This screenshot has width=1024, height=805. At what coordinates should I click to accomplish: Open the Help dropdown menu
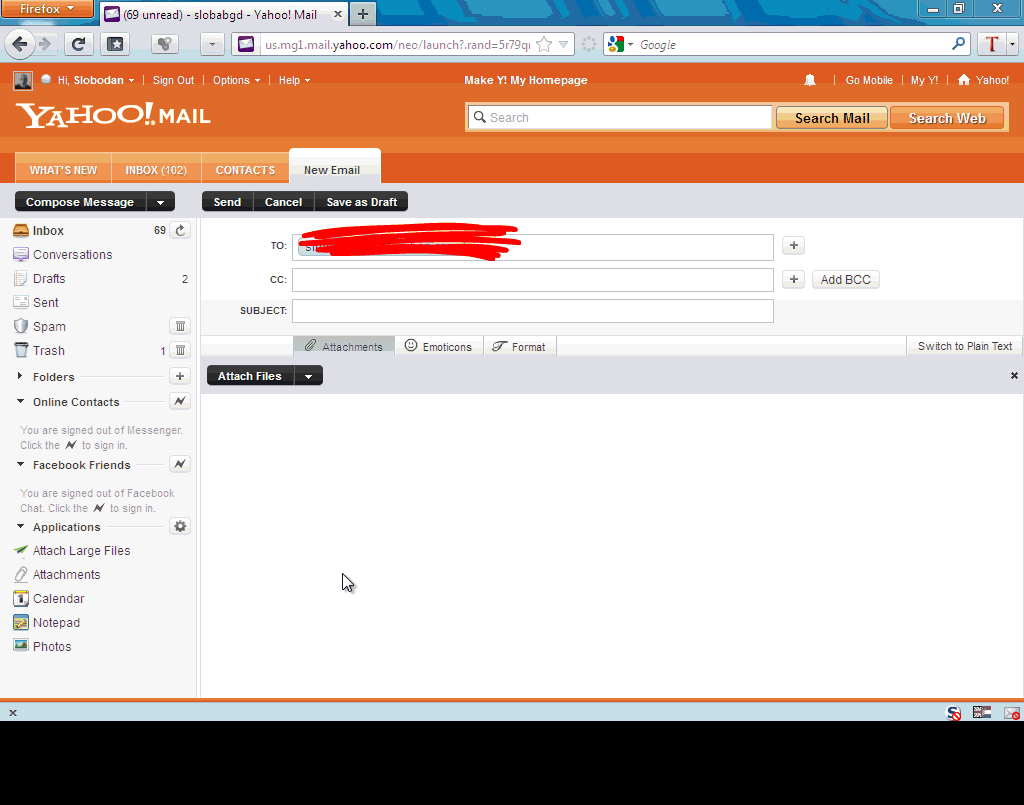[x=295, y=80]
